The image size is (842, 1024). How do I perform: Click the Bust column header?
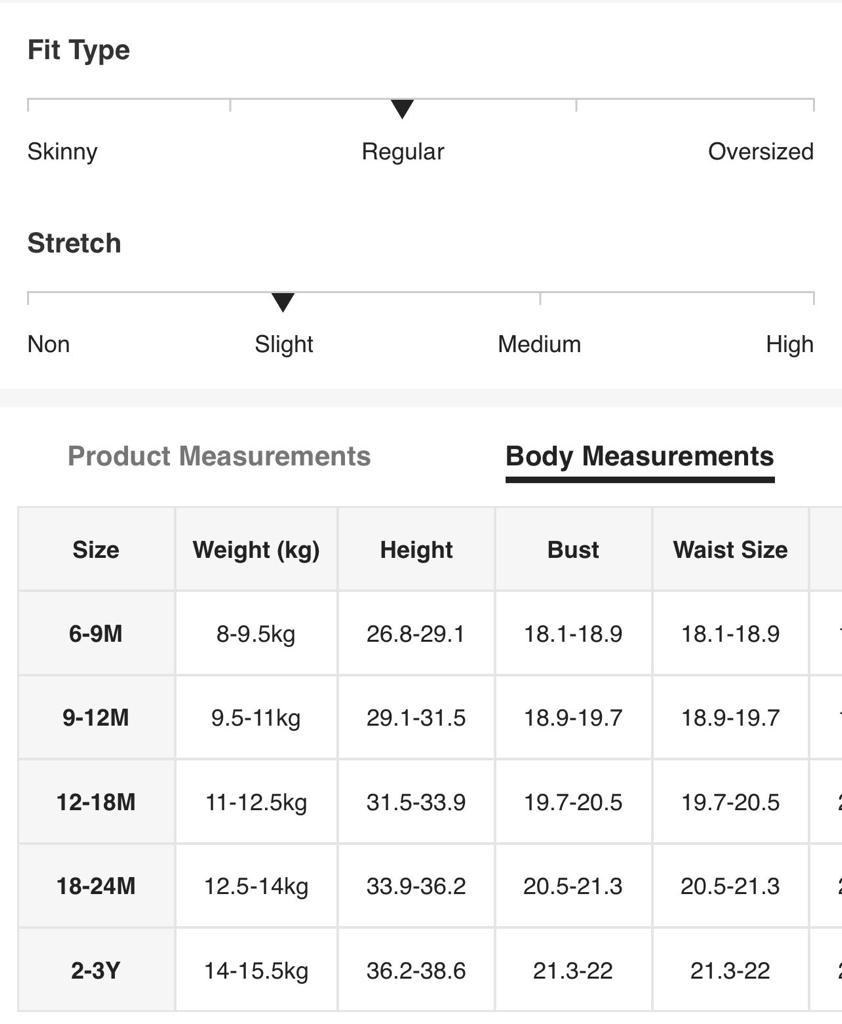(x=573, y=550)
